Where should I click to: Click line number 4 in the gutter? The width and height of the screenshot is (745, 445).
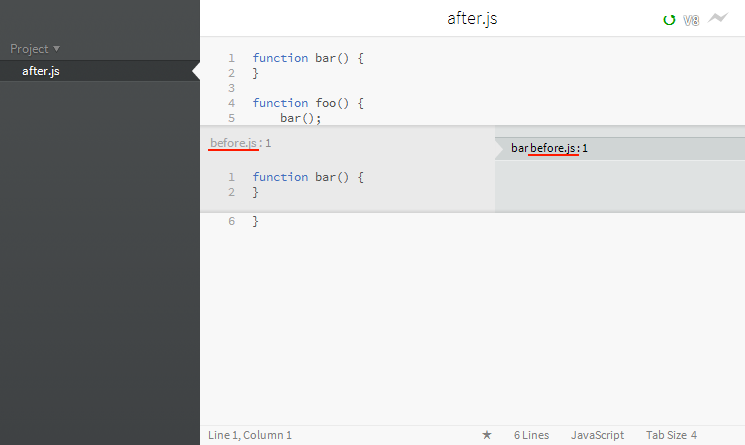click(231, 103)
